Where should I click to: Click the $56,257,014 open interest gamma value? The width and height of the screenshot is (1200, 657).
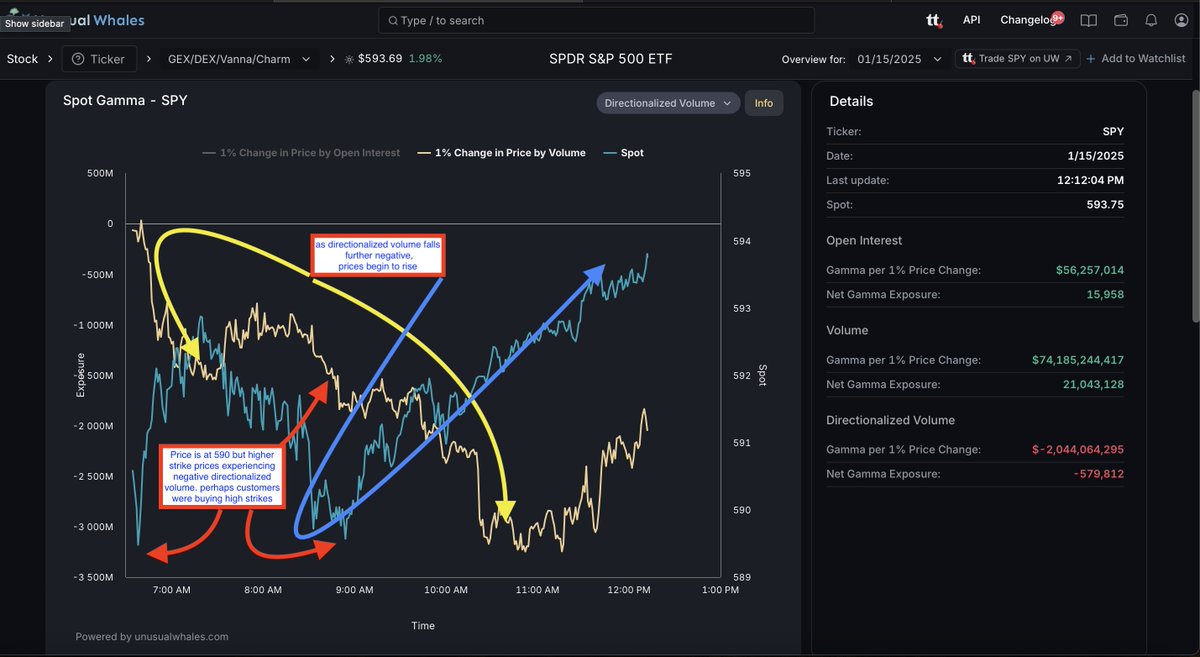1089,271
